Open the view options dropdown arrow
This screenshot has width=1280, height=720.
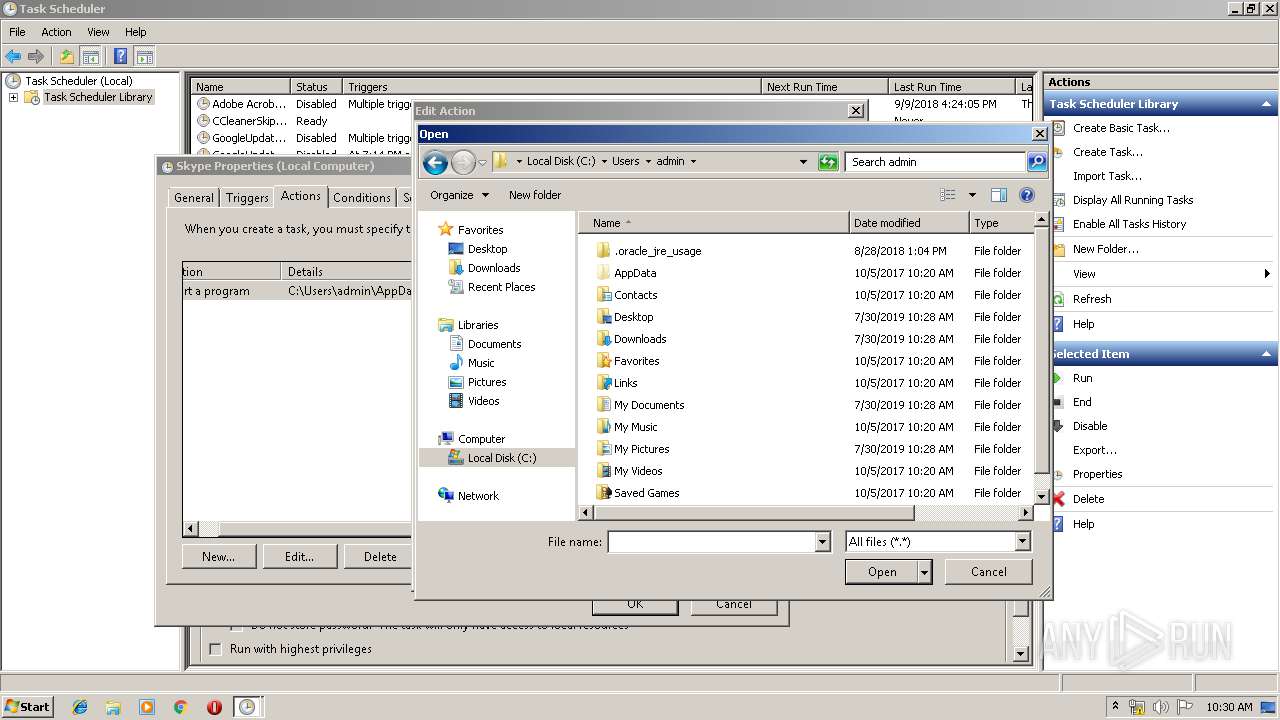[972, 195]
